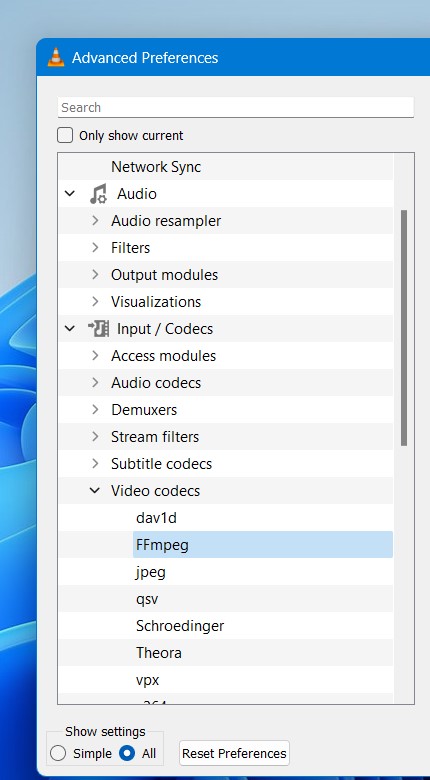The height and width of the screenshot is (780, 430).
Task: Select the Input / Codecs label
Action: (x=165, y=329)
